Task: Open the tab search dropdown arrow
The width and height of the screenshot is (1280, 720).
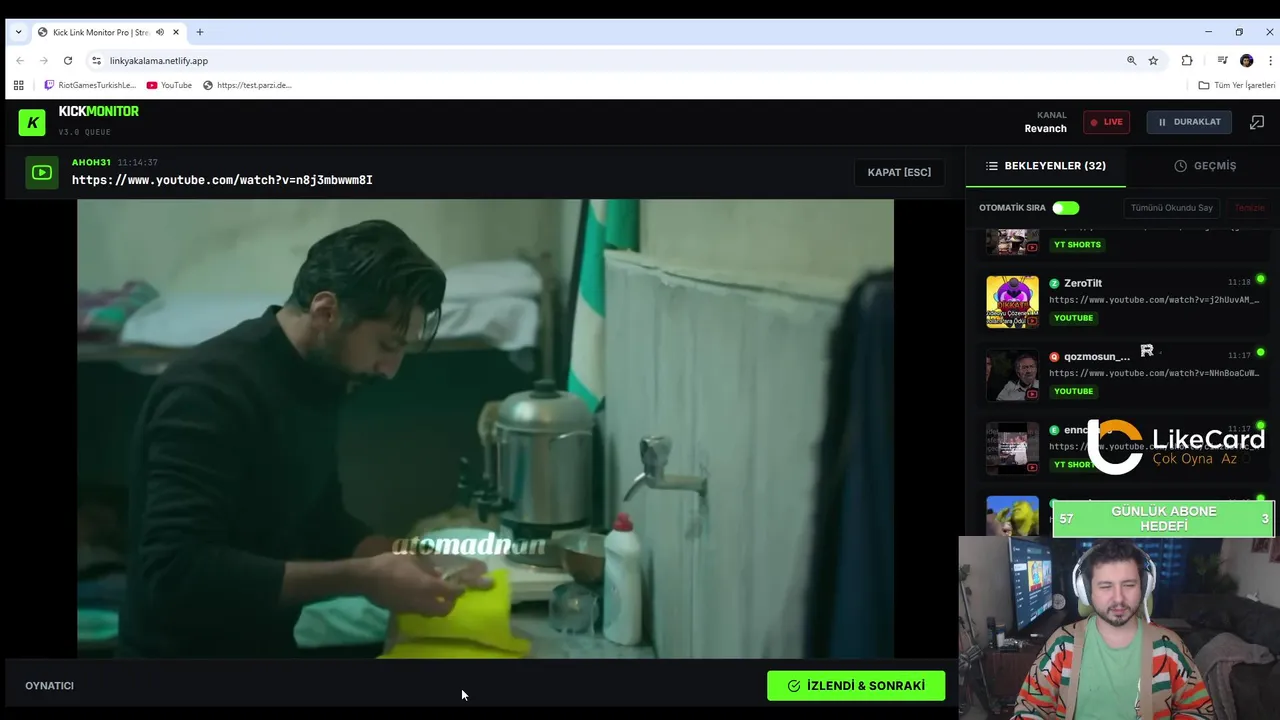Action: [x=18, y=32]
